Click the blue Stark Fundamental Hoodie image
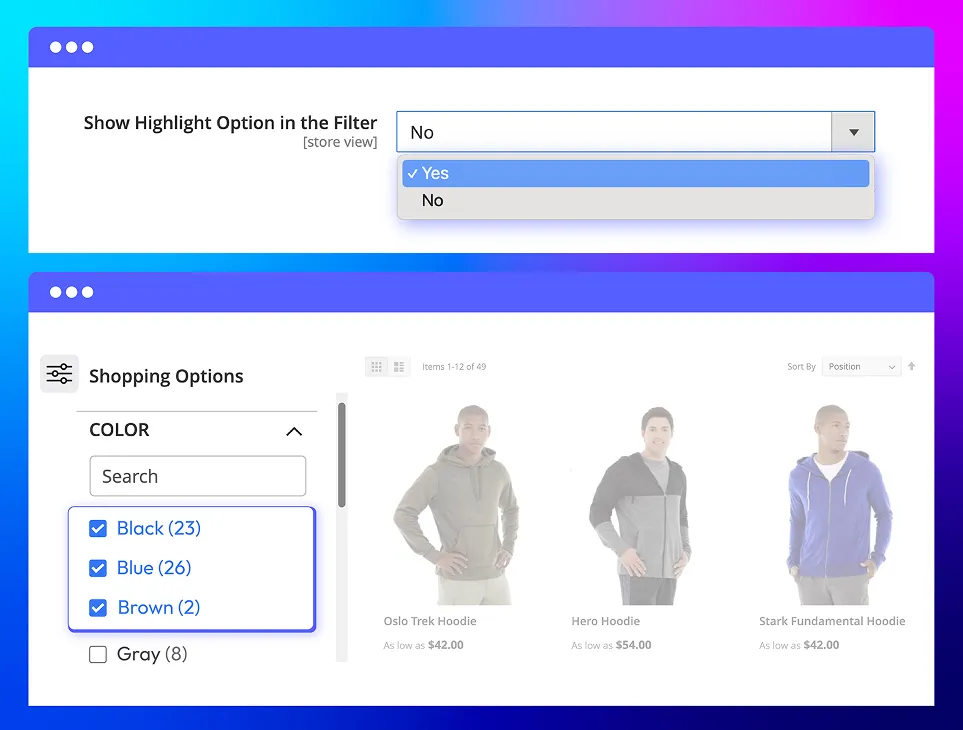Screen dimensions: 963x730 pos(832,505)
